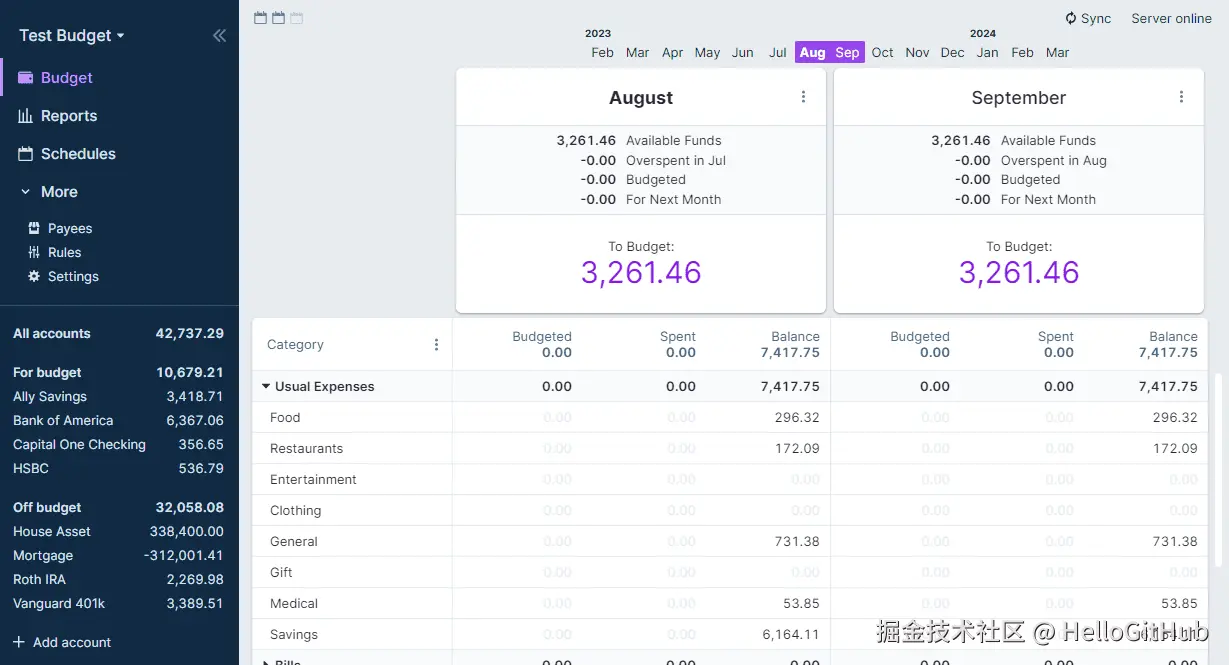1229x665 pixels.
Task: Select Oct in the month picker
Action: [882, 53]
